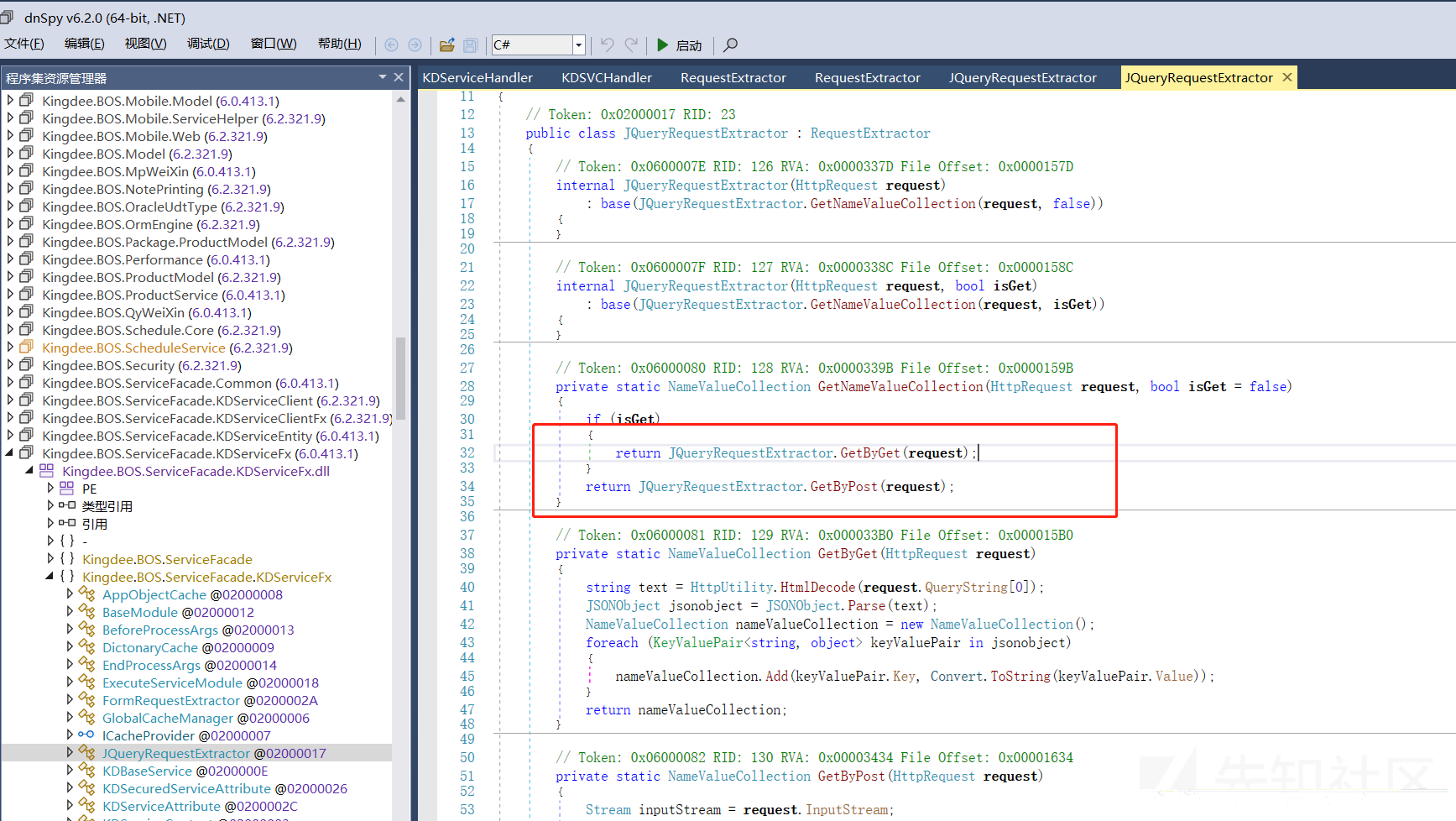Screen dimensions: 1456x821
Task: Select the Kingdee.BOS.Security assembly
Action: tap(142, 365)
